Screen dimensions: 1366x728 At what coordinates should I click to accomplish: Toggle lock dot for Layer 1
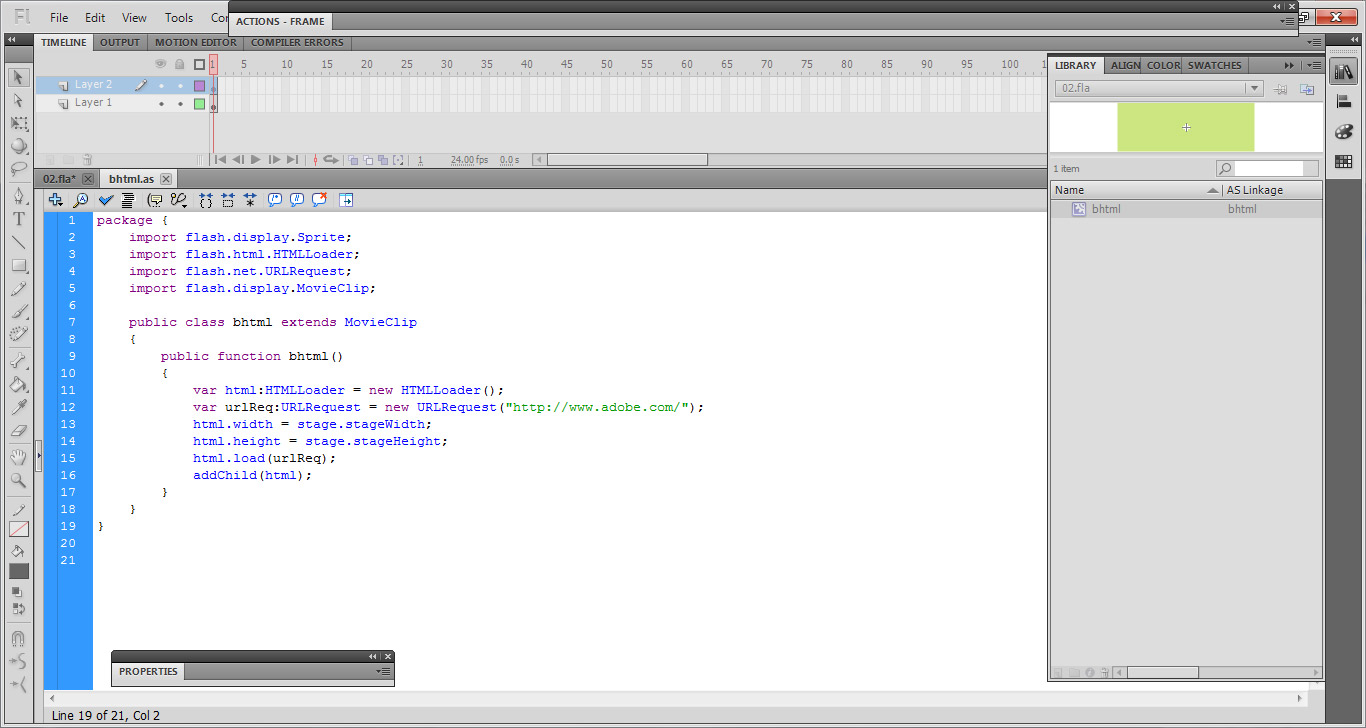point(180,103)
